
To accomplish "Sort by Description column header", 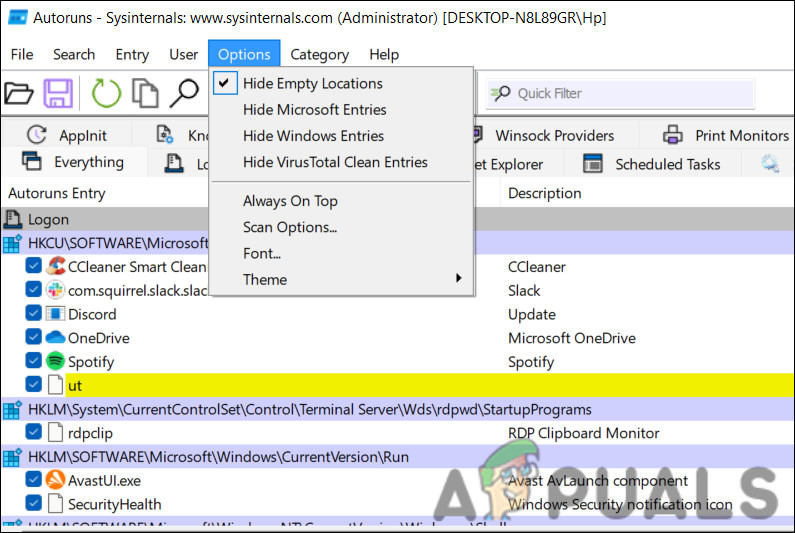I will 545,193.
